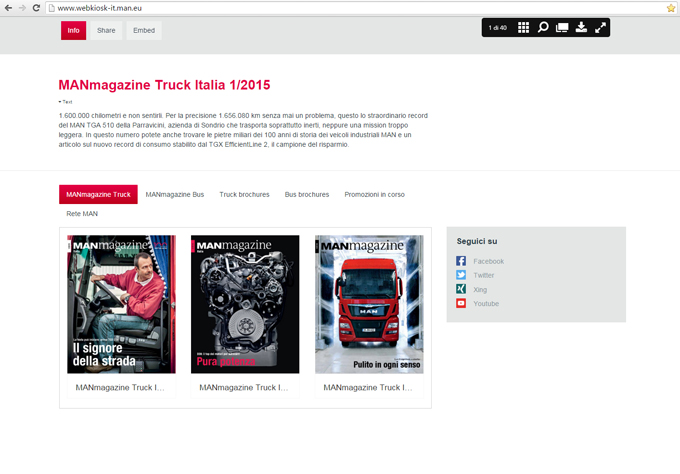The width and height of the screenshot is (680, 474).
Task: Click the 'Seguici su' heading
Action: [477, 241]
